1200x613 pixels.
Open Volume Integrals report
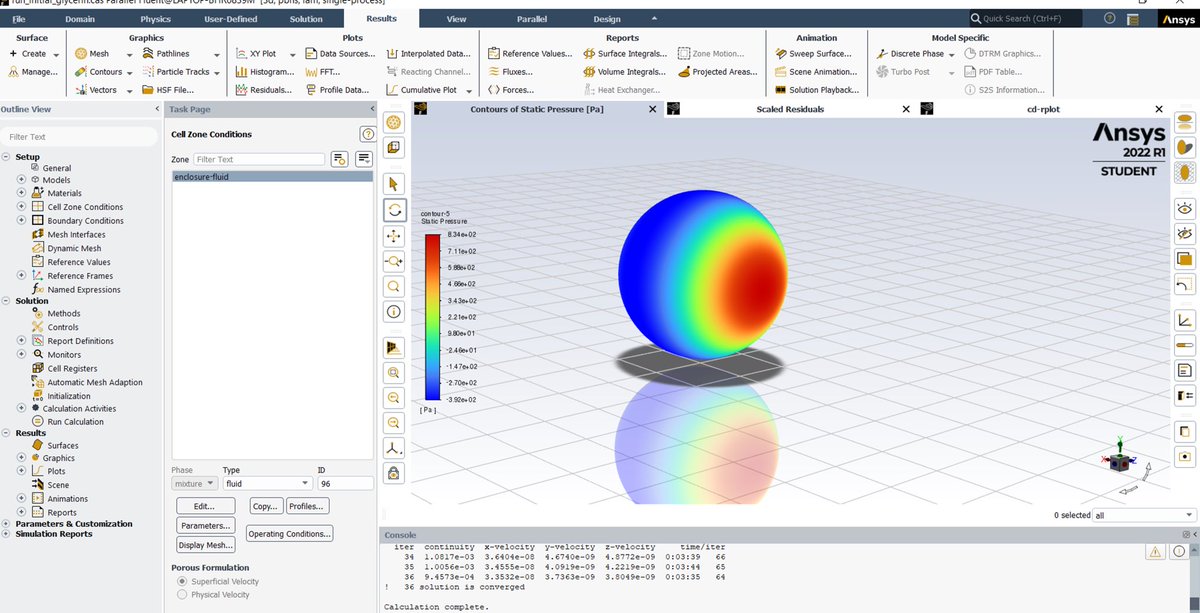pyautogui.click(x=624, y=72)
